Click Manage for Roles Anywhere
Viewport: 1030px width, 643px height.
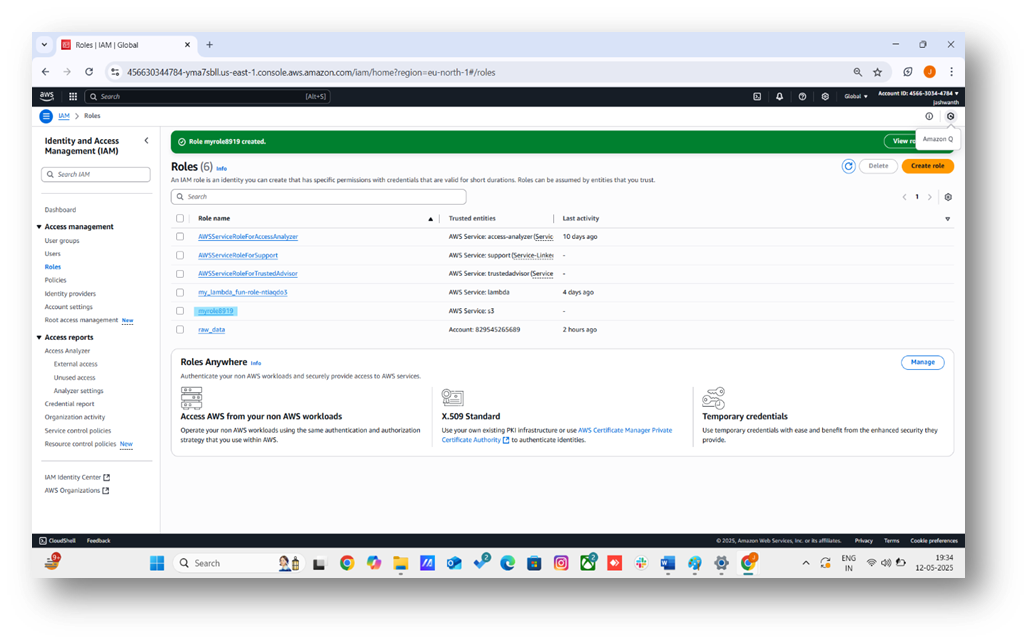(x=922, y=363)
